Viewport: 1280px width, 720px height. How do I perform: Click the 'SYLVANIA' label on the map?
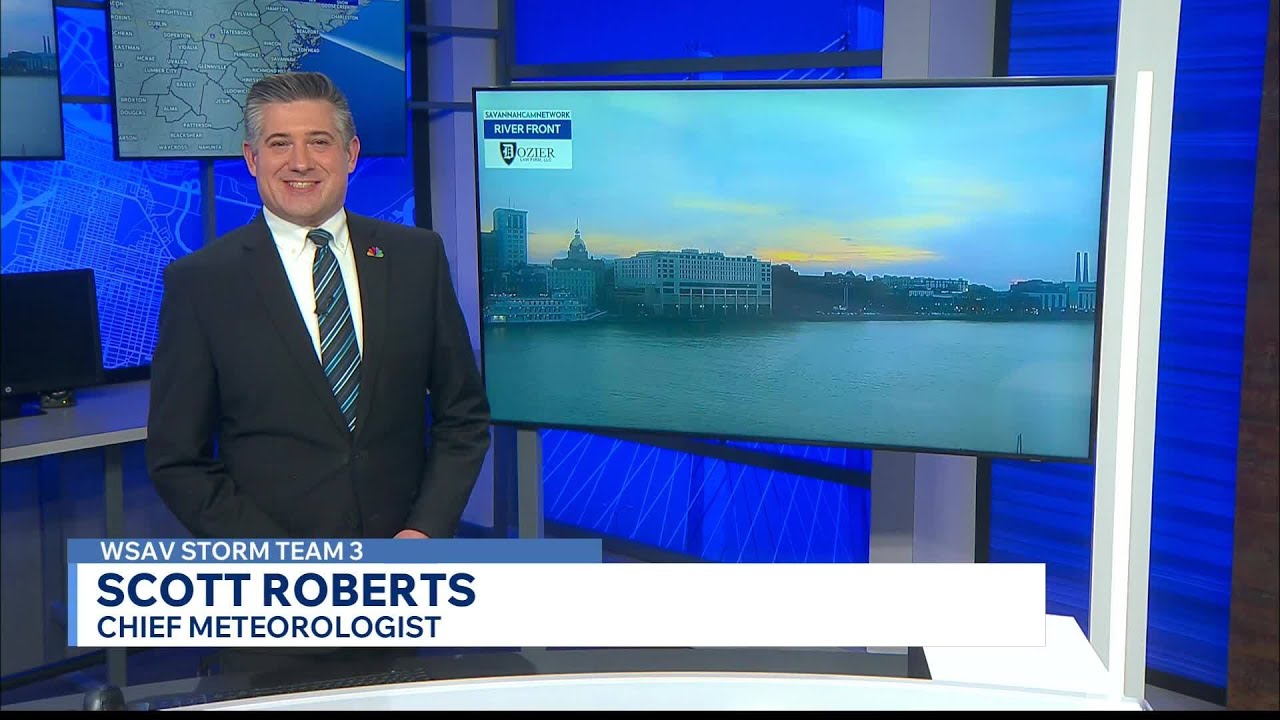point(246,14)
